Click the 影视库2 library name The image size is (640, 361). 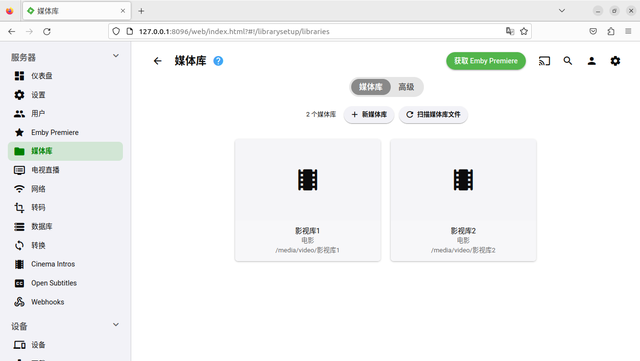463,231
